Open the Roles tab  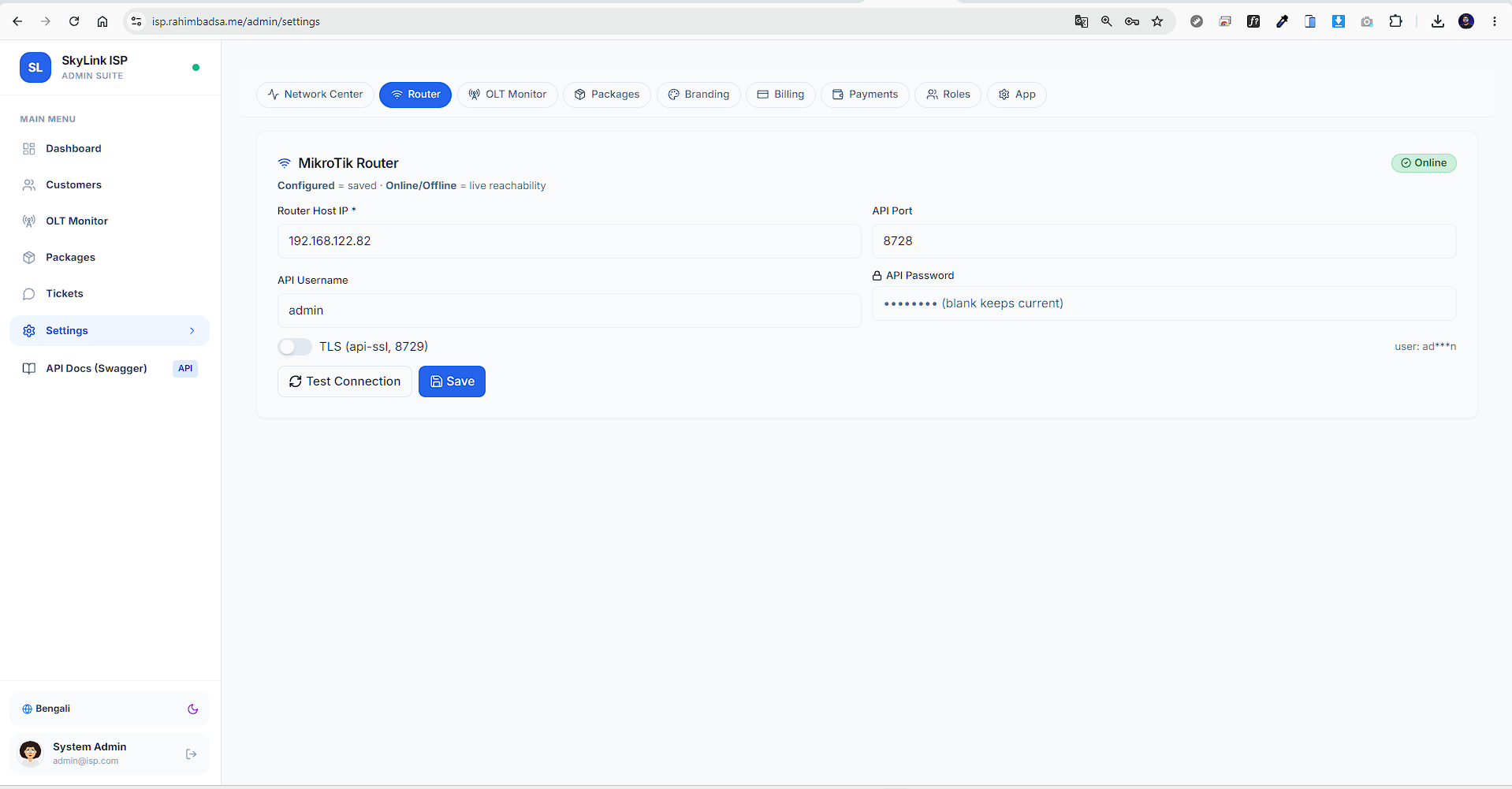point(948,95)
